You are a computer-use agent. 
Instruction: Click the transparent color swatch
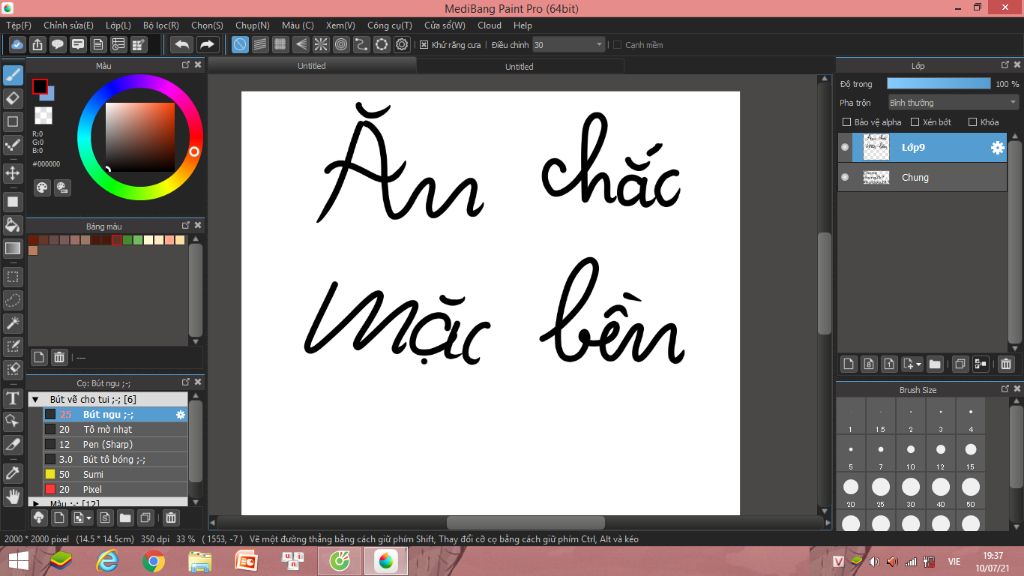(43, 116)
